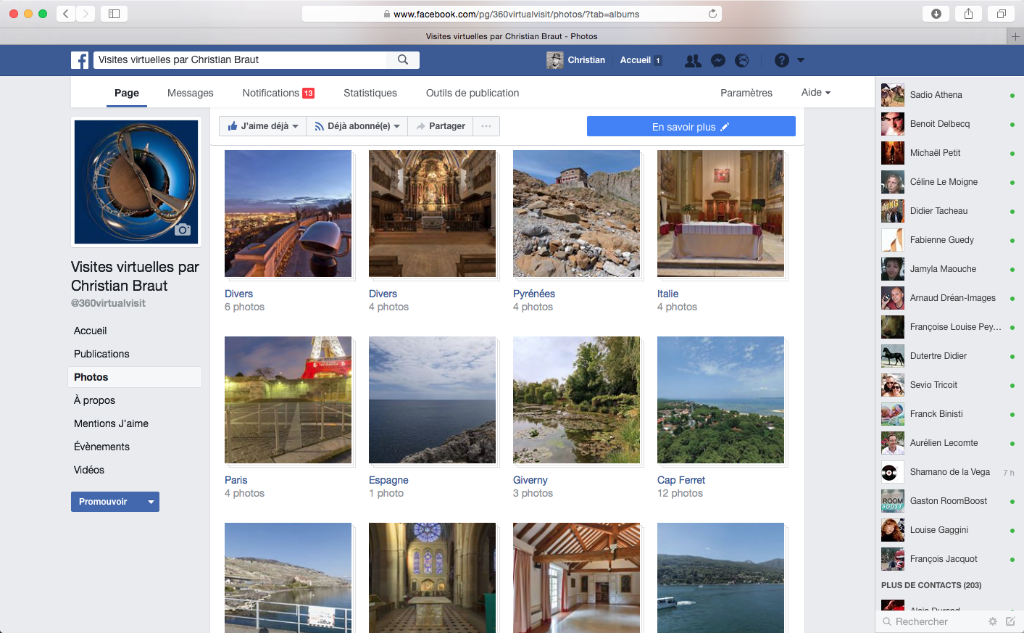Open the Cap Ferret album link

(681, 480)
